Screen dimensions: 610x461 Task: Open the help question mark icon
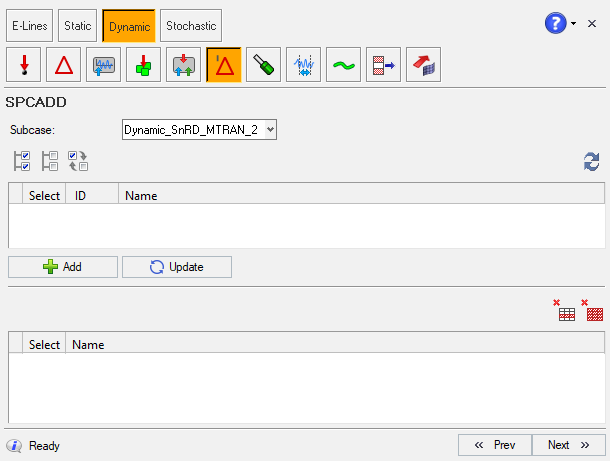point(556,23)
